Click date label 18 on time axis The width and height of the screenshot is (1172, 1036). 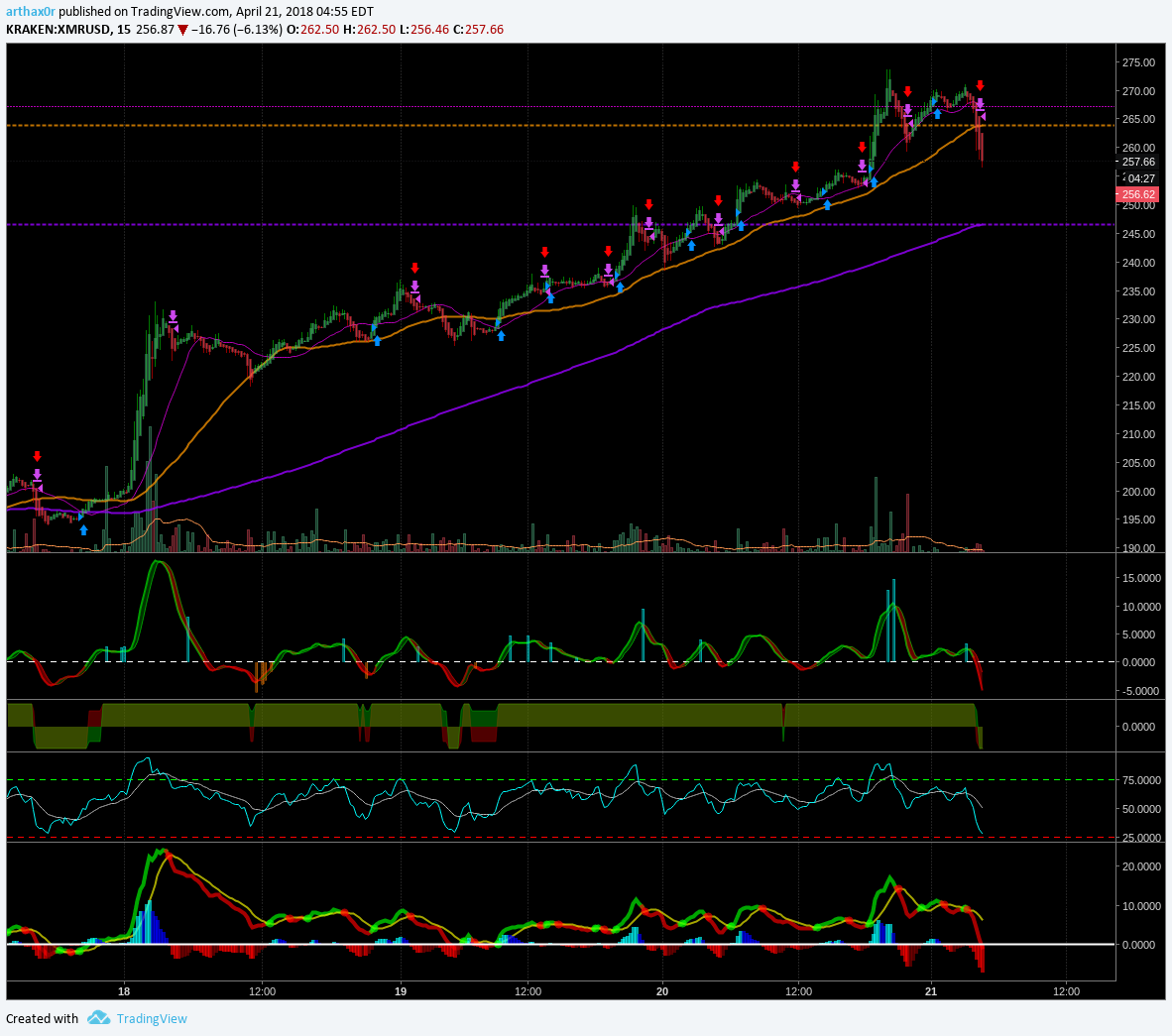click(124, 992)
